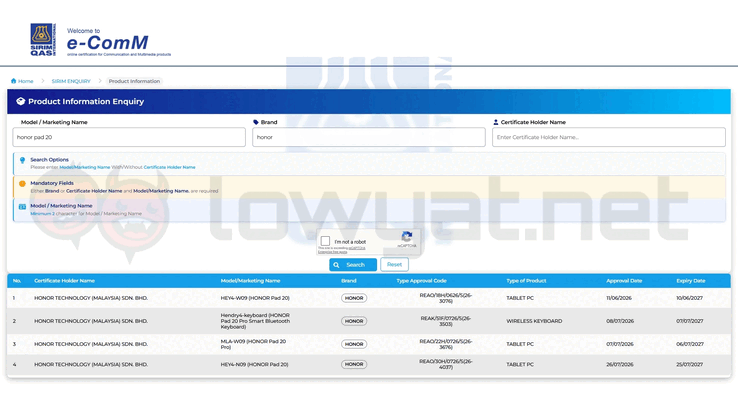Sort by Certificate Holder Name column header
This screenshot has width=738, height=415.
coord(64,281)
